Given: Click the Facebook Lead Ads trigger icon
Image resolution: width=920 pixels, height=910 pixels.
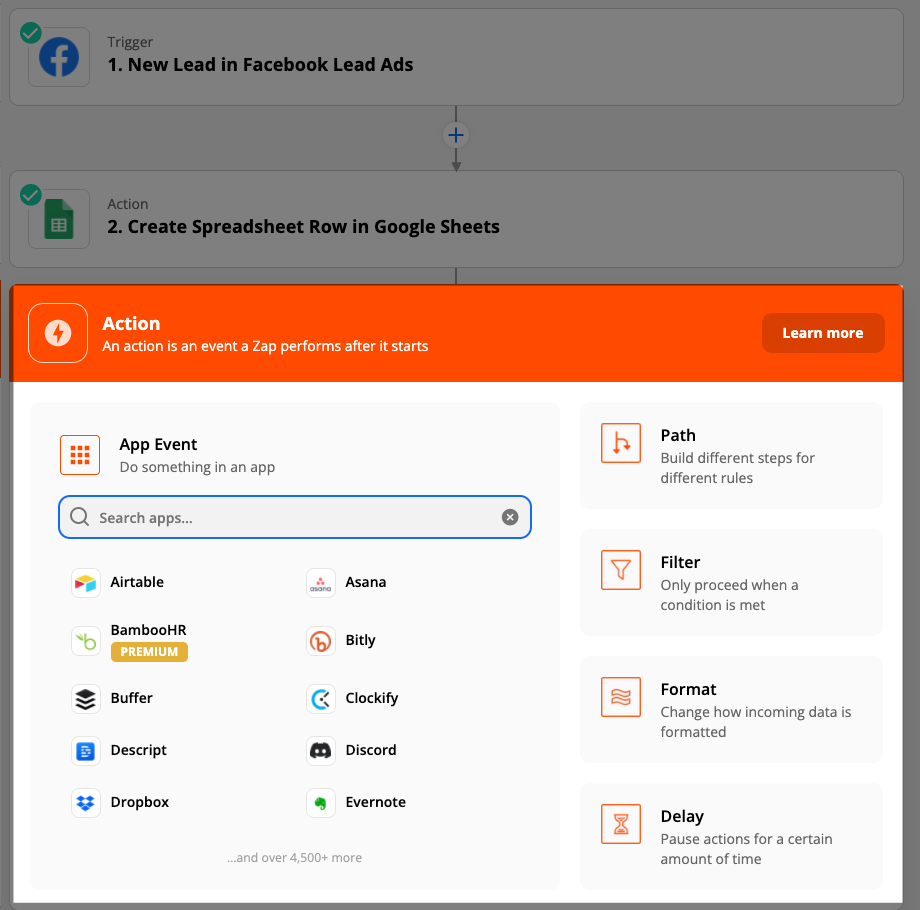Looking at the screenshot, I should point(59,57).
